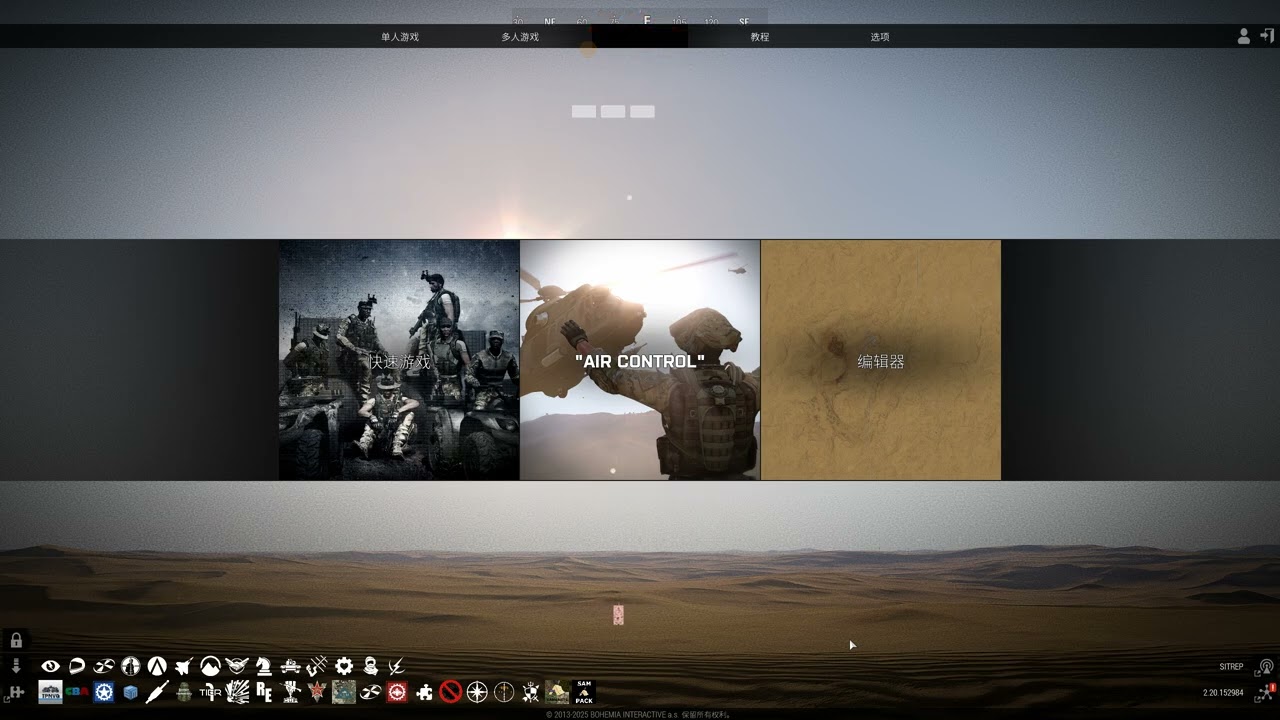Screen dimensions: 1280x720
Task: Click the Zeus eye DLC icon
Action: [x=50, y=666]
